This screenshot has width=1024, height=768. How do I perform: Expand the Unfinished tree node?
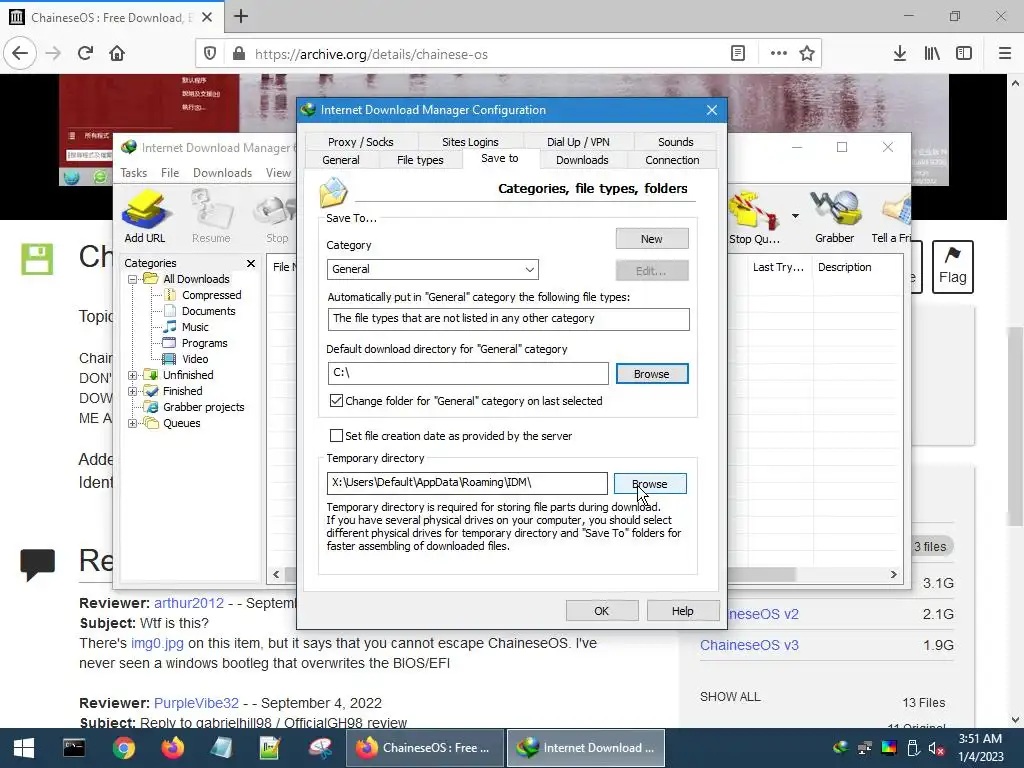pos(133,376)
